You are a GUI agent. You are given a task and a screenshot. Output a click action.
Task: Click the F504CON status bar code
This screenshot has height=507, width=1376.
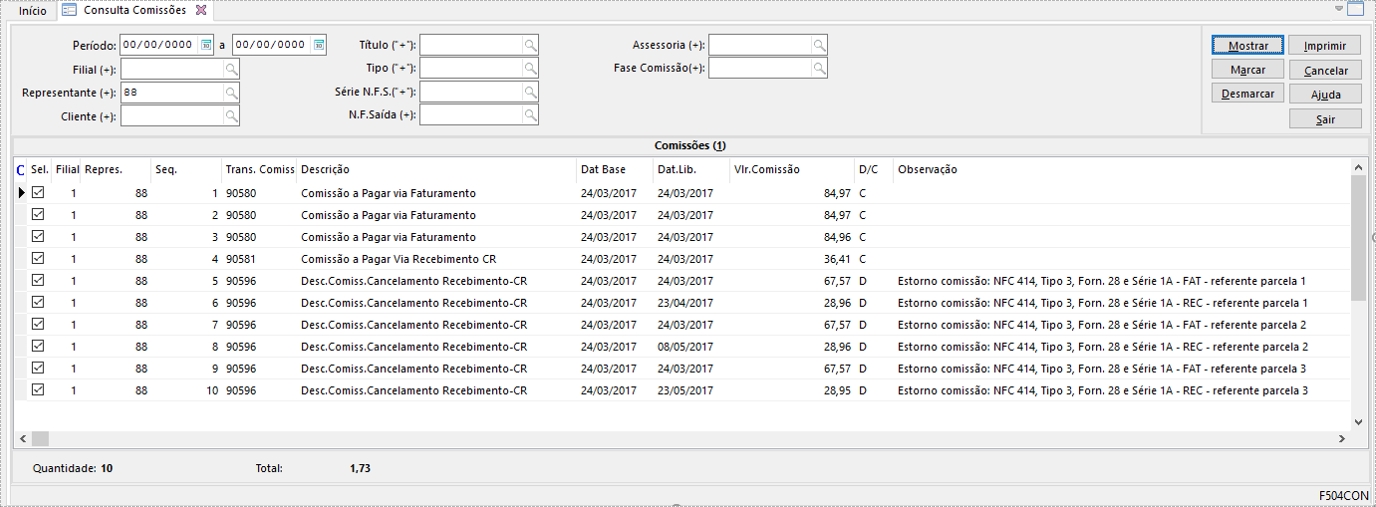pyautogui.click(x=1343, y=495)
